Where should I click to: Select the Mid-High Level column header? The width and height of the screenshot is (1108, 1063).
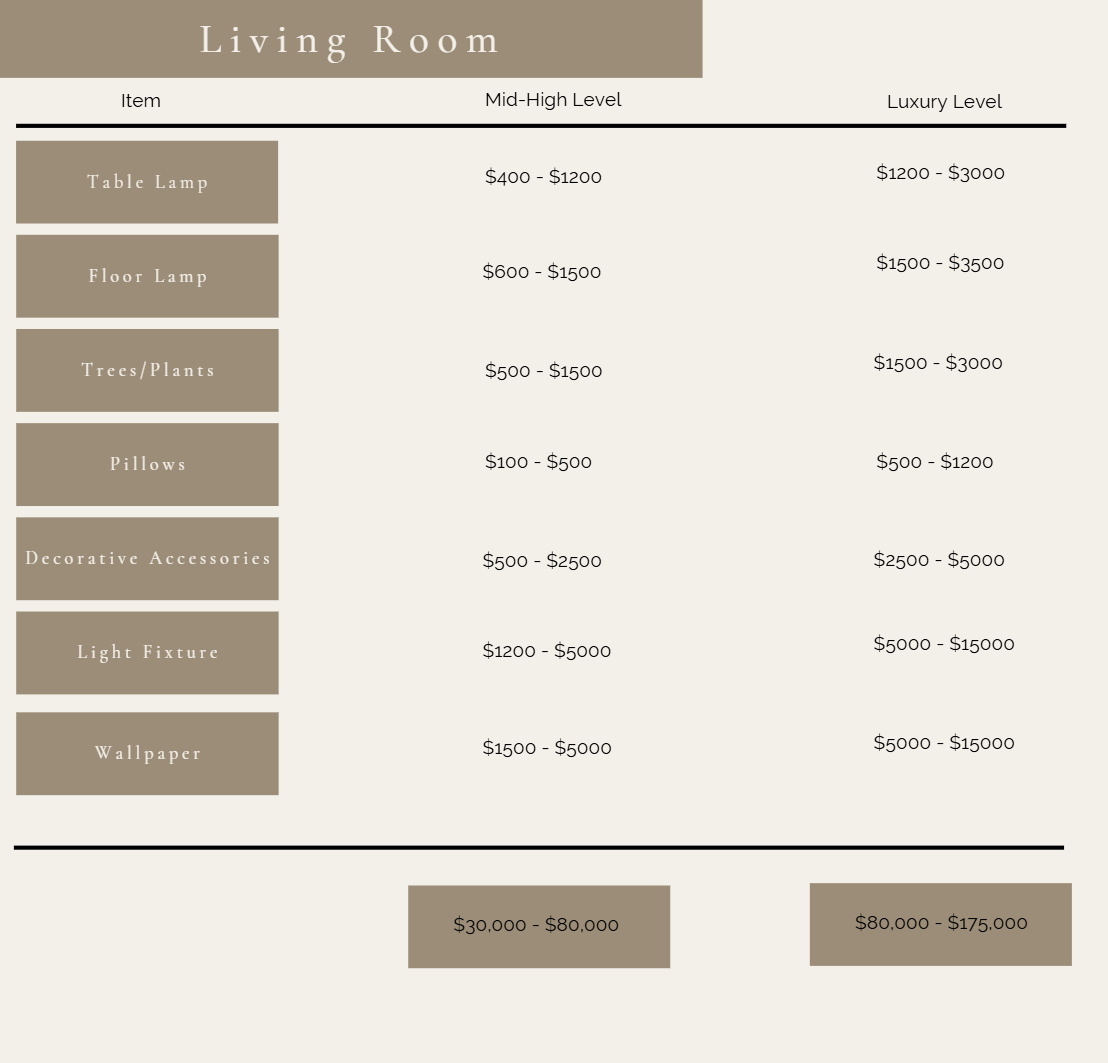coord(553,100)
